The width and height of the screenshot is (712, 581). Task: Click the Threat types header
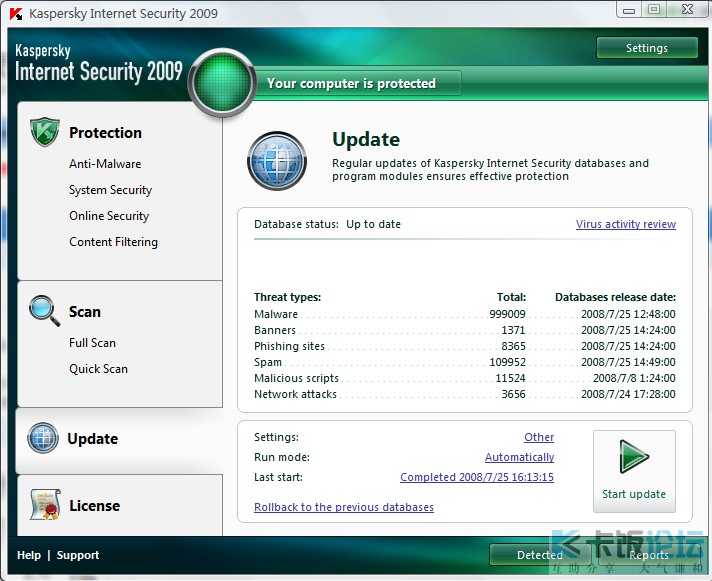[x=287, y=297]
